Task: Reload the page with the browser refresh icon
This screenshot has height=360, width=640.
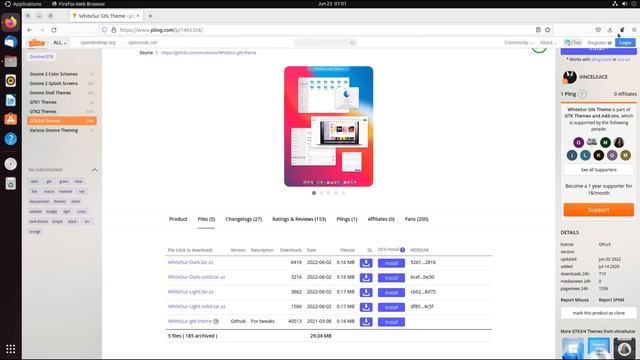Action: 54,30
